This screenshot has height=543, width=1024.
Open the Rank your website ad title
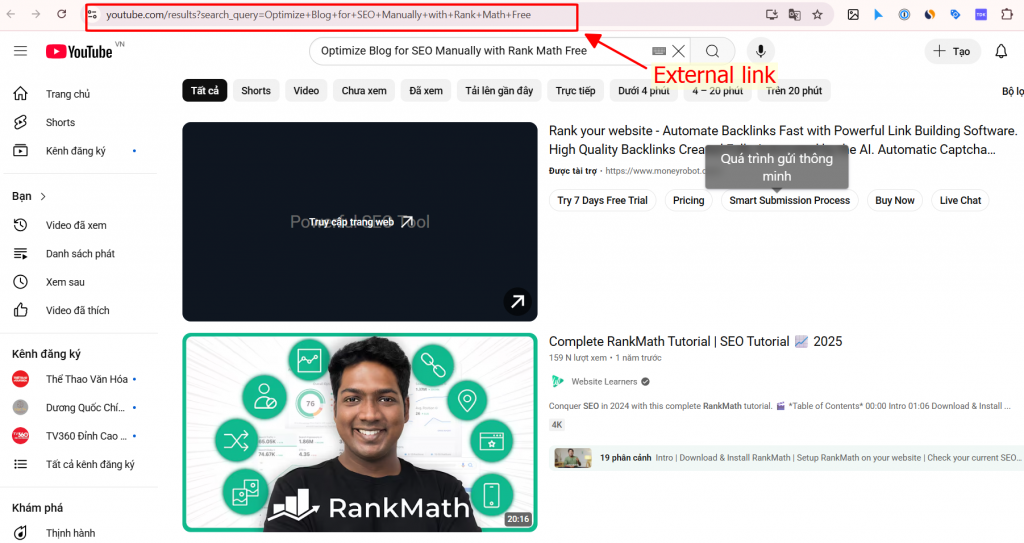(x=783, y=140)
